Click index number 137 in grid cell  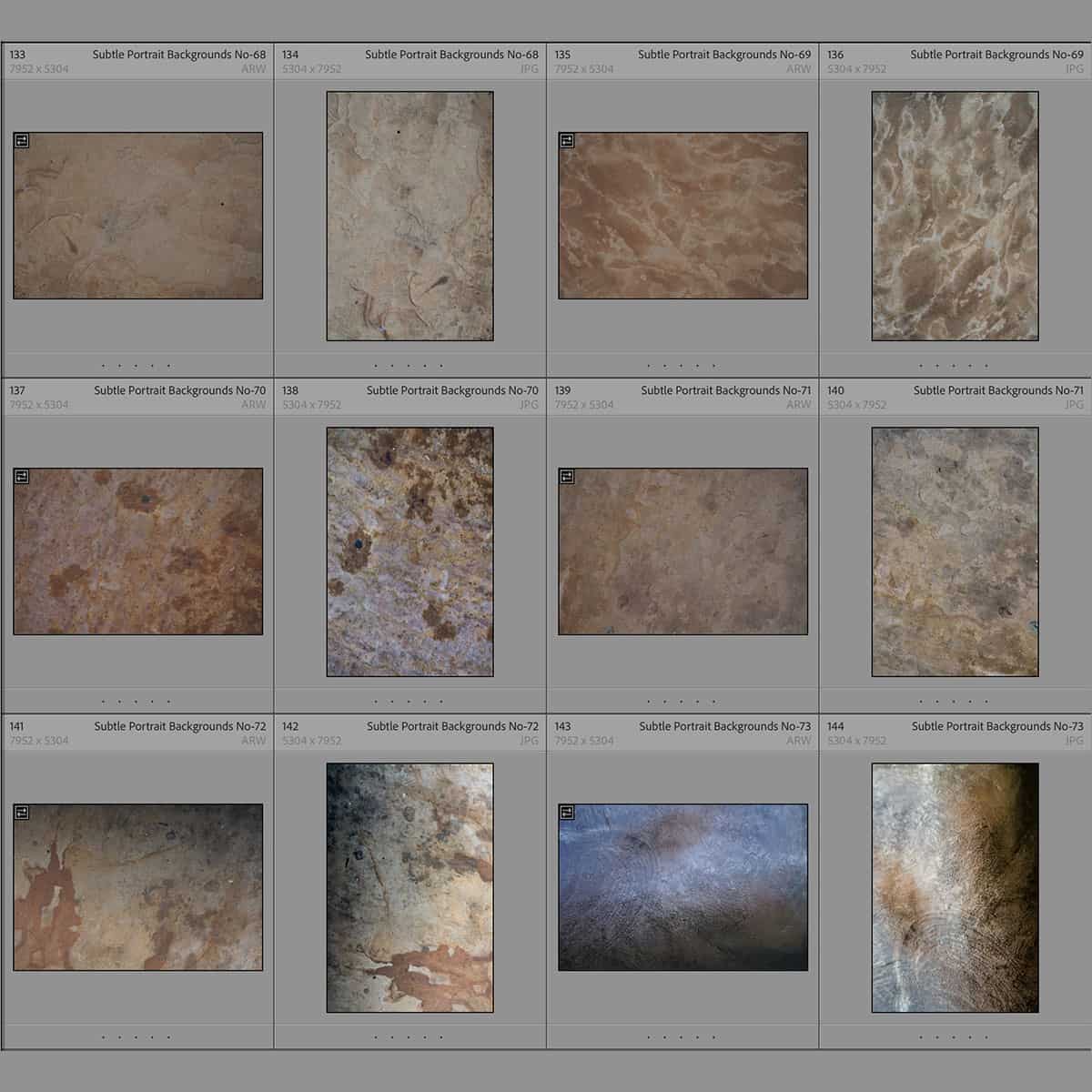click(17, 390)
